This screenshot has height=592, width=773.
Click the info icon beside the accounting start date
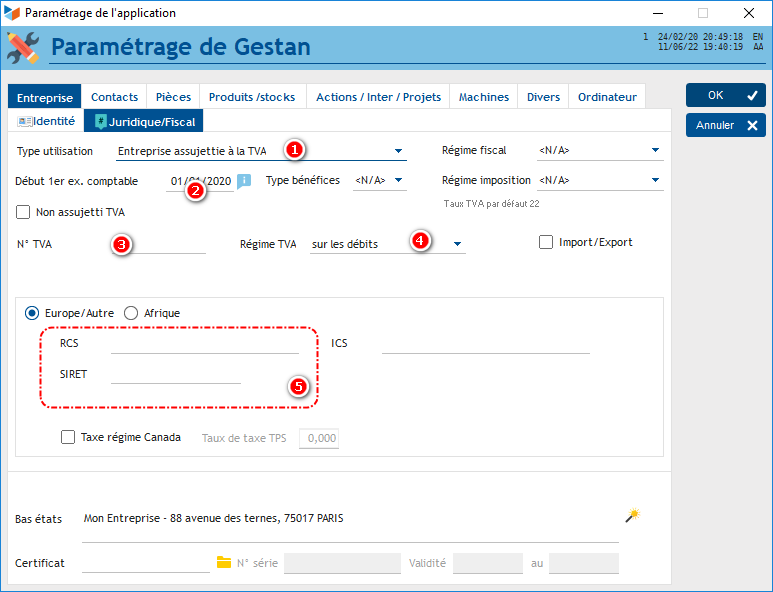[244, 181]
